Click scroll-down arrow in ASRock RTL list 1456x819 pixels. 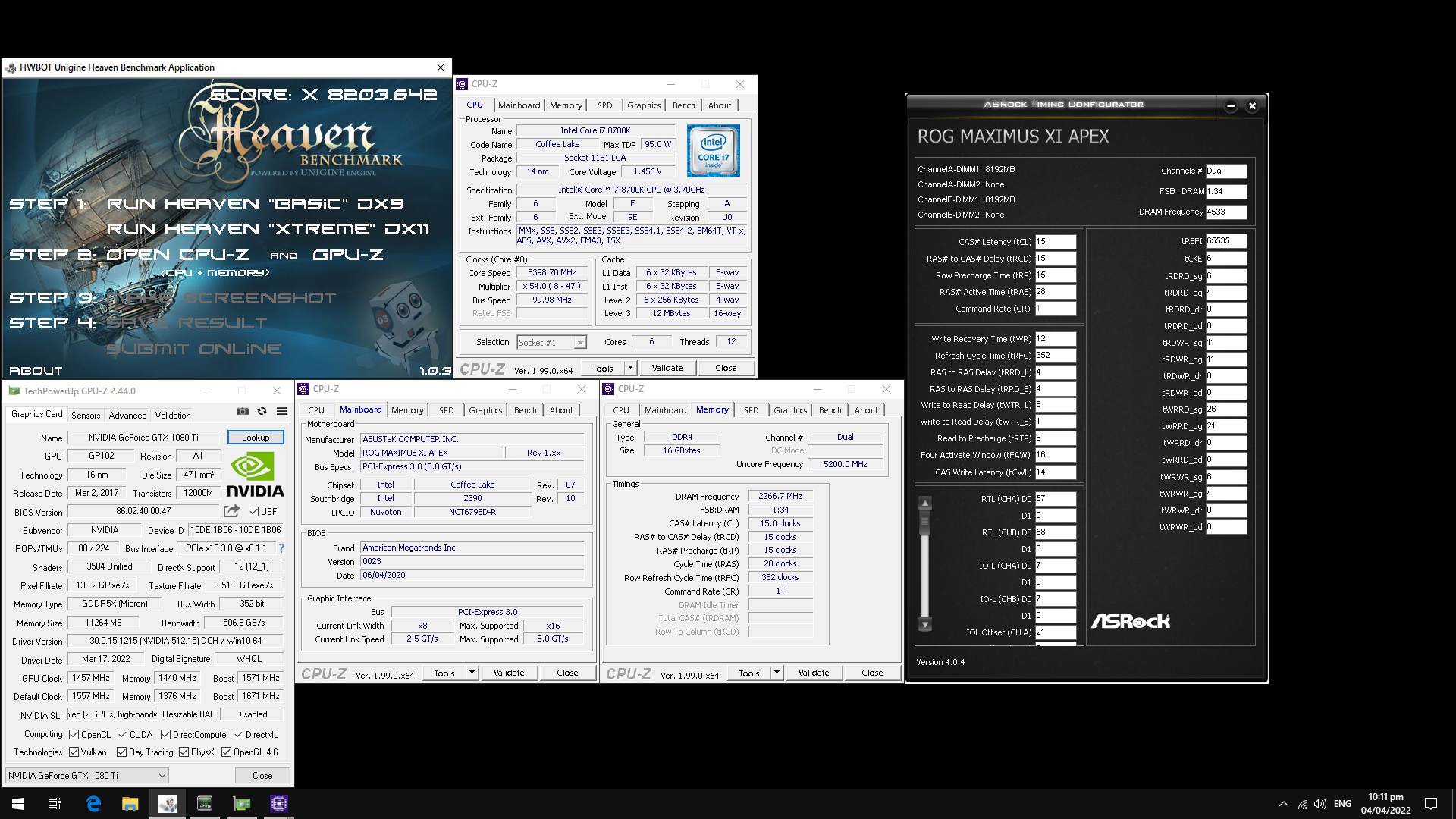(925, 625)
